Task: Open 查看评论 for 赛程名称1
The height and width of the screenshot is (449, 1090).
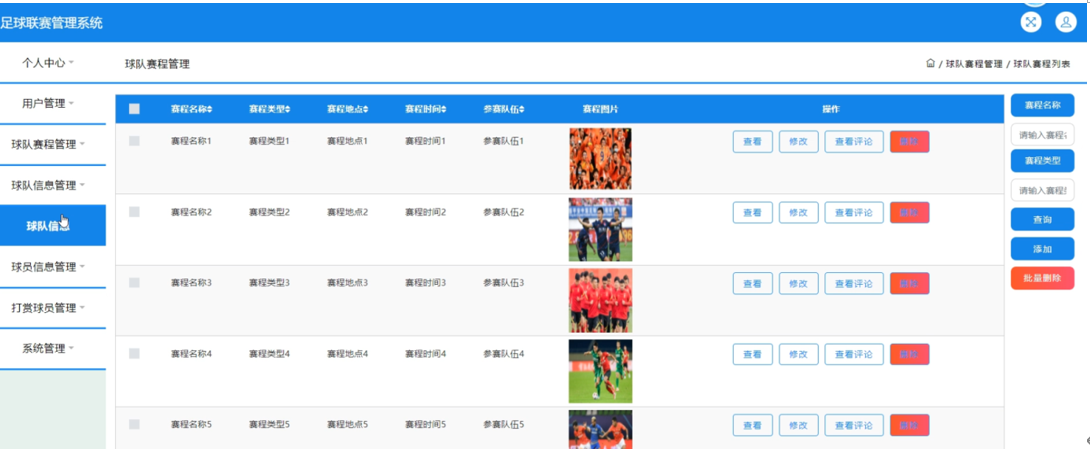Action: coord(854,142)
